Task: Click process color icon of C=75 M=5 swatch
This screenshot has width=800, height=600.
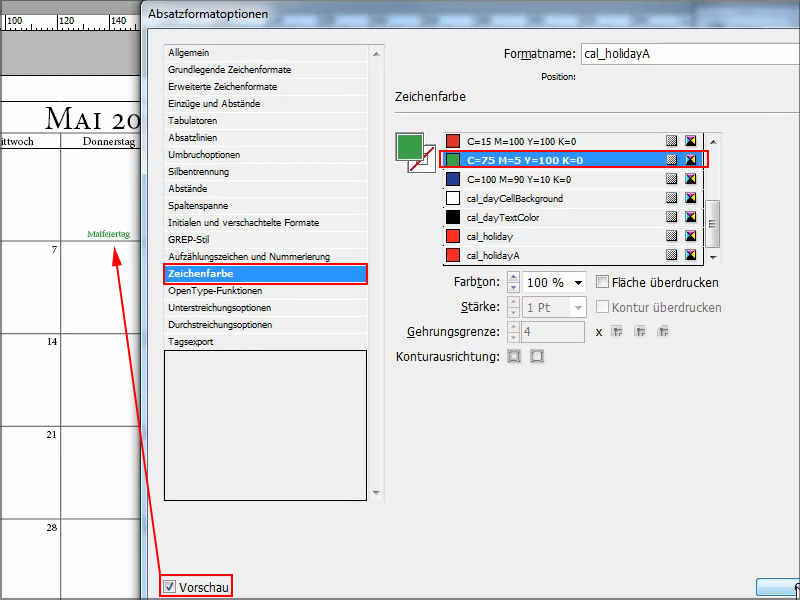Action: 671,160
